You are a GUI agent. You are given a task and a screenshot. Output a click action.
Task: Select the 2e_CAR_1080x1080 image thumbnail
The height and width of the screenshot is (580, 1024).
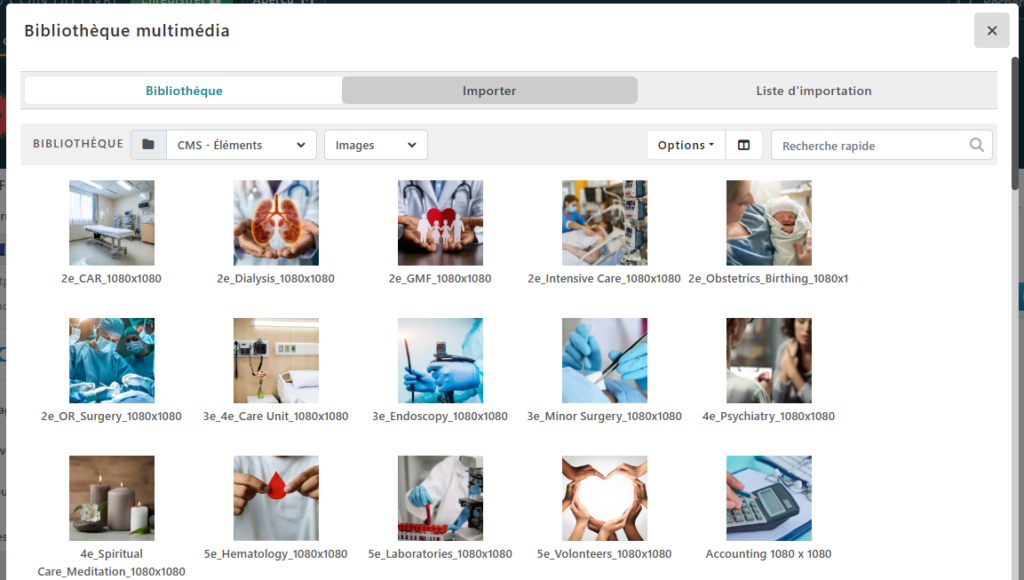pos(112,223)
